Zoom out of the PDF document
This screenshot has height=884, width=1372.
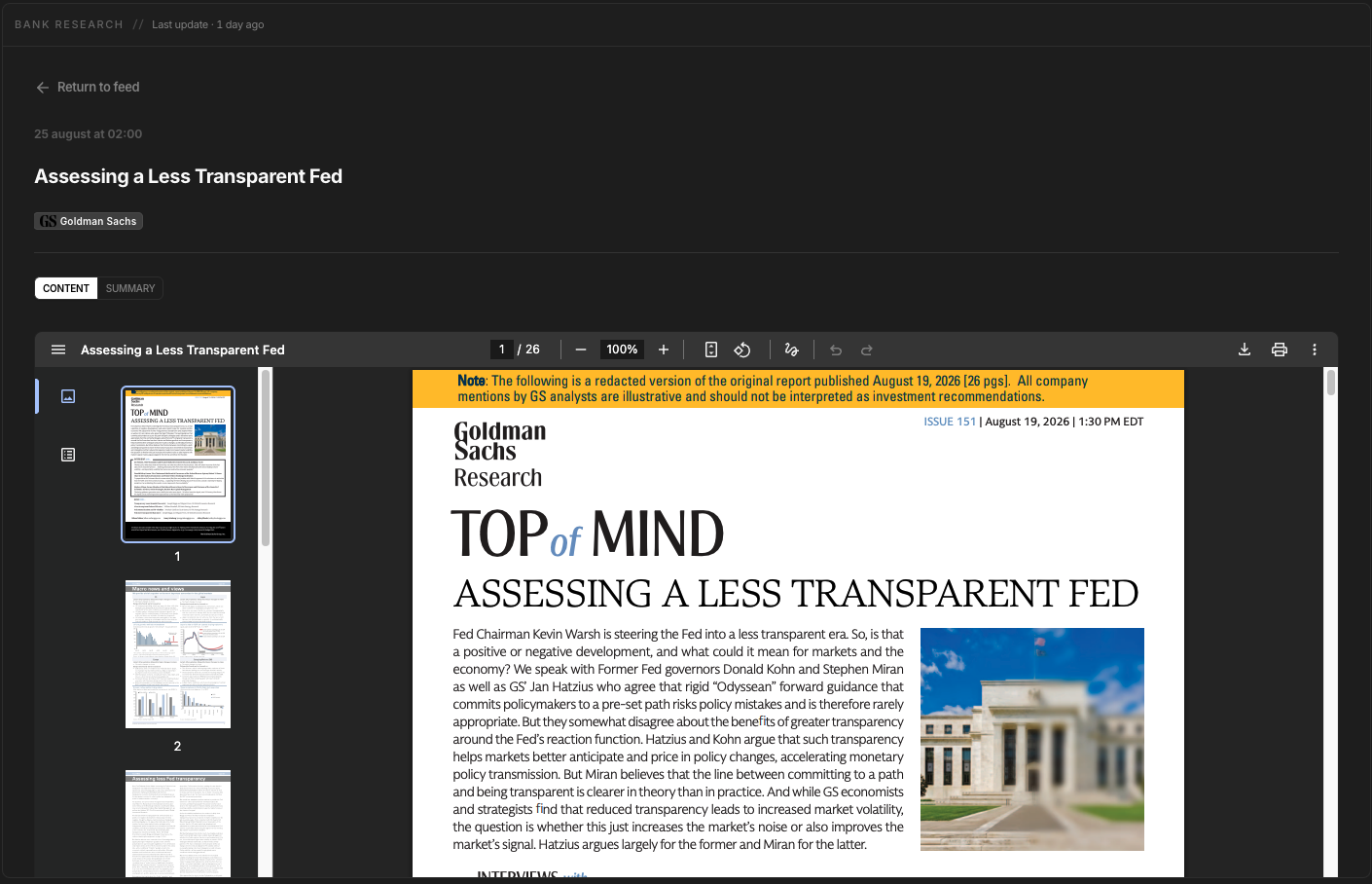pyautogui.click(x=581, y=350)
